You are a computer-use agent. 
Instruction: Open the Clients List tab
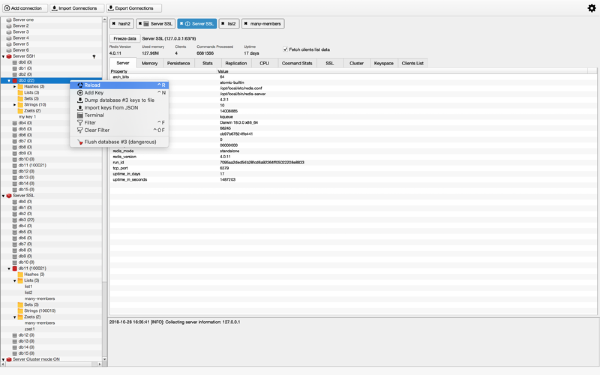tap(412, 63)
